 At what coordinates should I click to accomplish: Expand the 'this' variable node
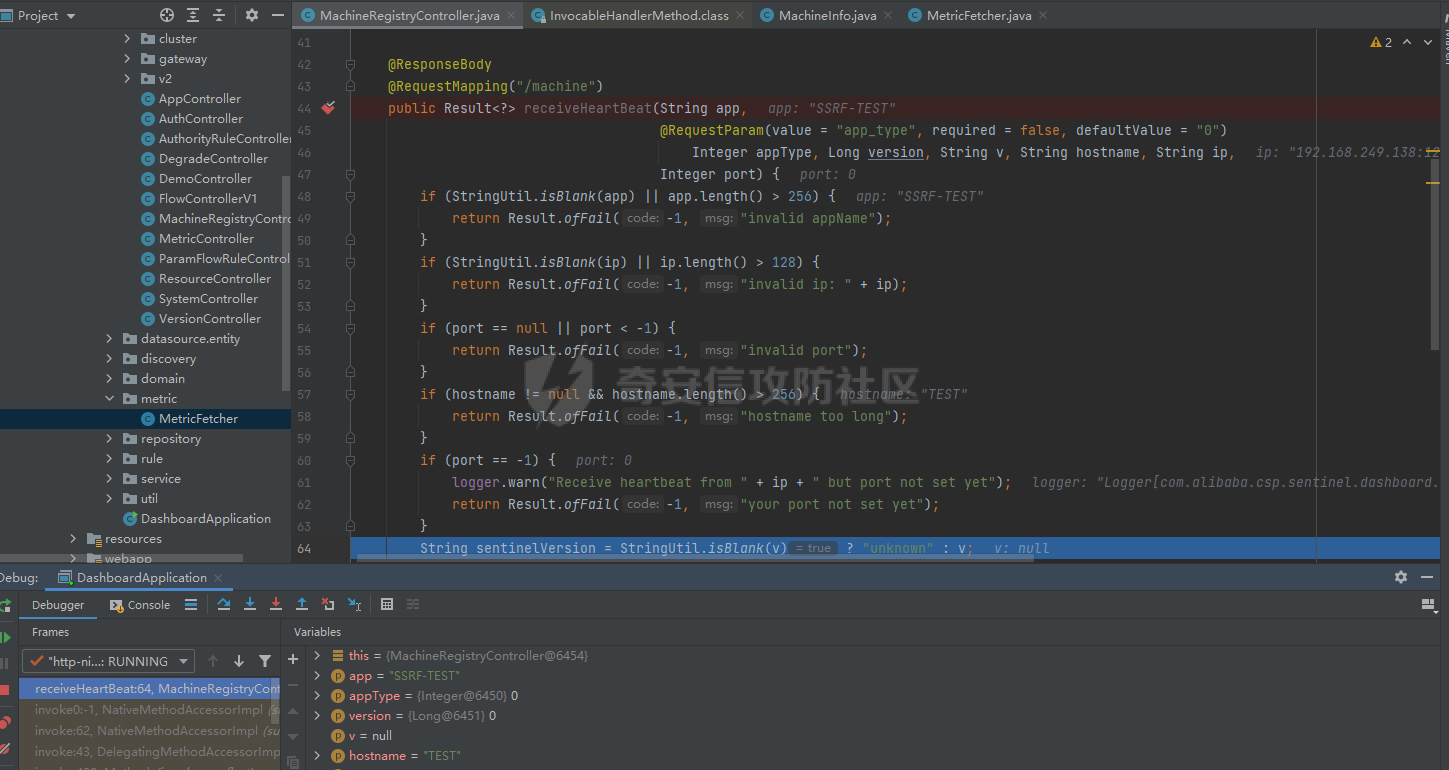coord(317,656)
